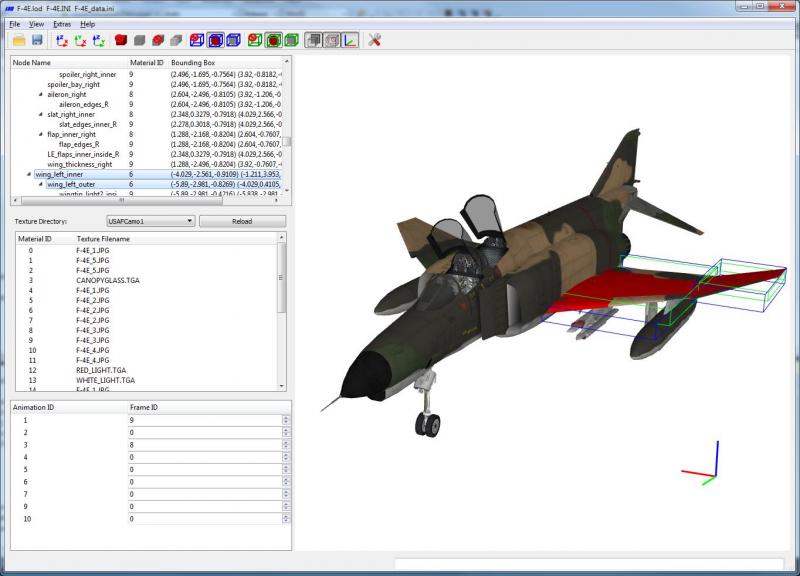
Task: Click the texture list vertical scrollbar
Action: [x=282, y=312]
